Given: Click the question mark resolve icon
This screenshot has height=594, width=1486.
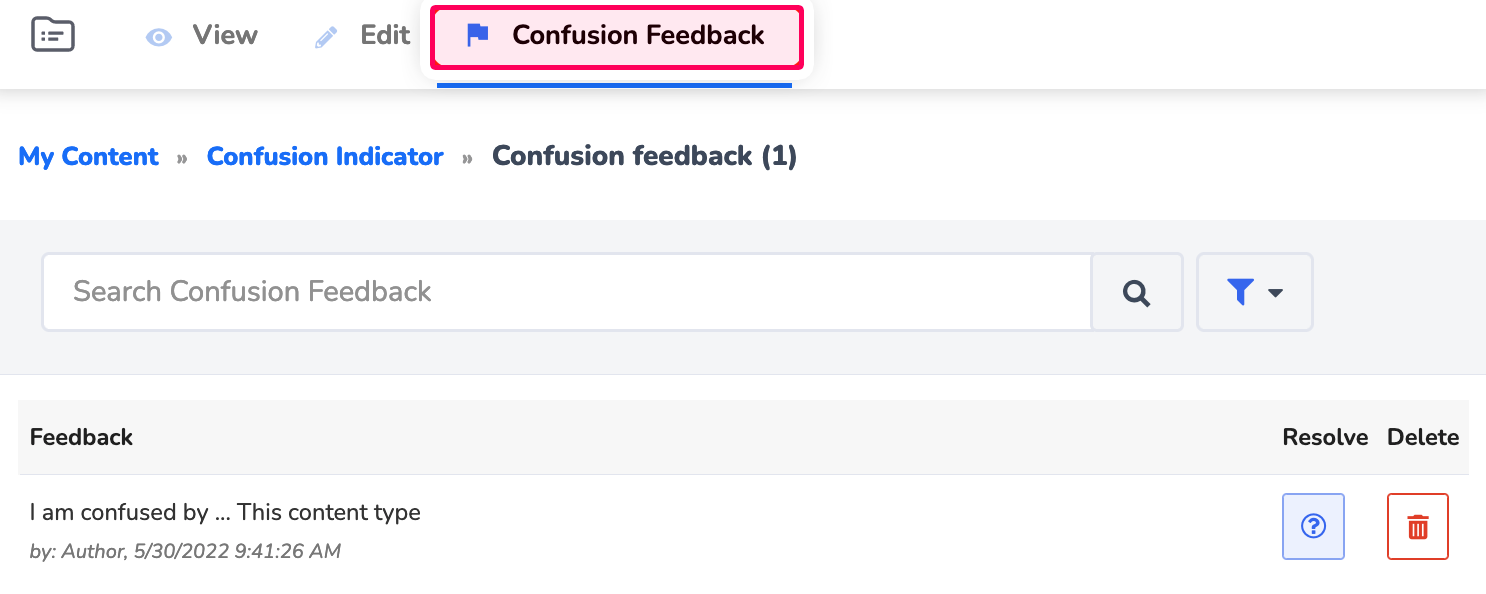Looking at the screenshot, I should pyautogui.click(x=1313, y=526).
